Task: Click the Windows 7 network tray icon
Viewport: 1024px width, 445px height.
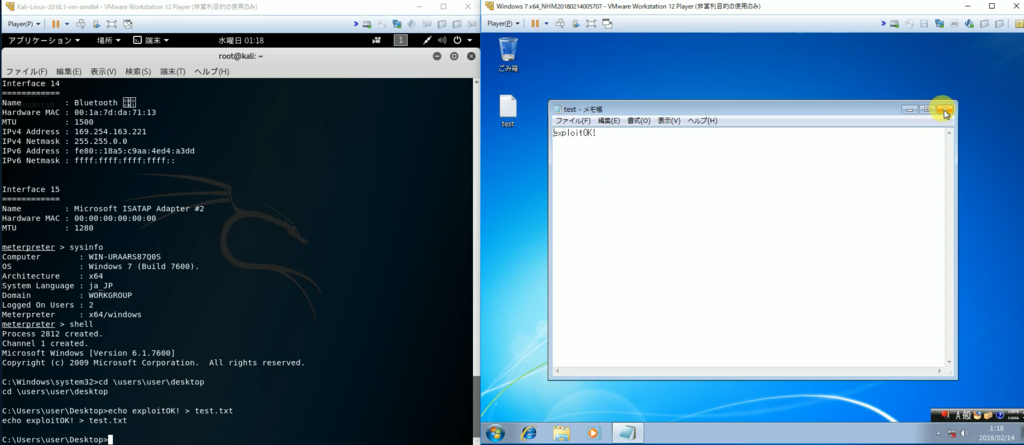Action: click(952, 433)
